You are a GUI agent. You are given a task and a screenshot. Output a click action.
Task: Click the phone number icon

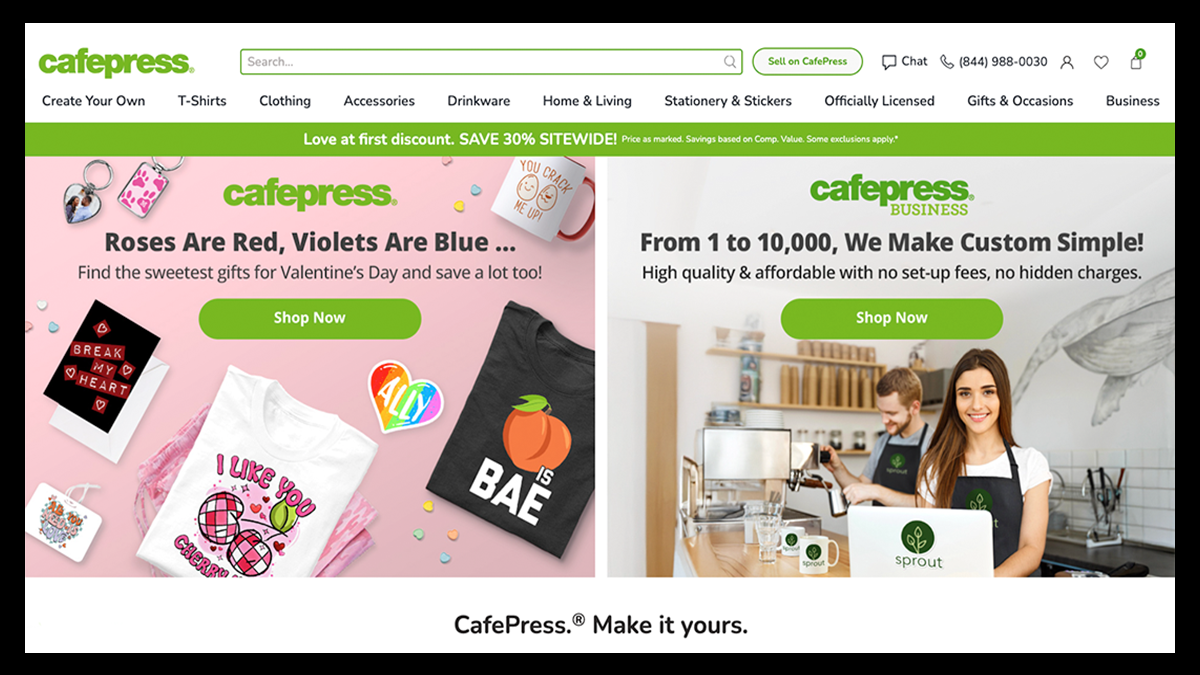947,62
